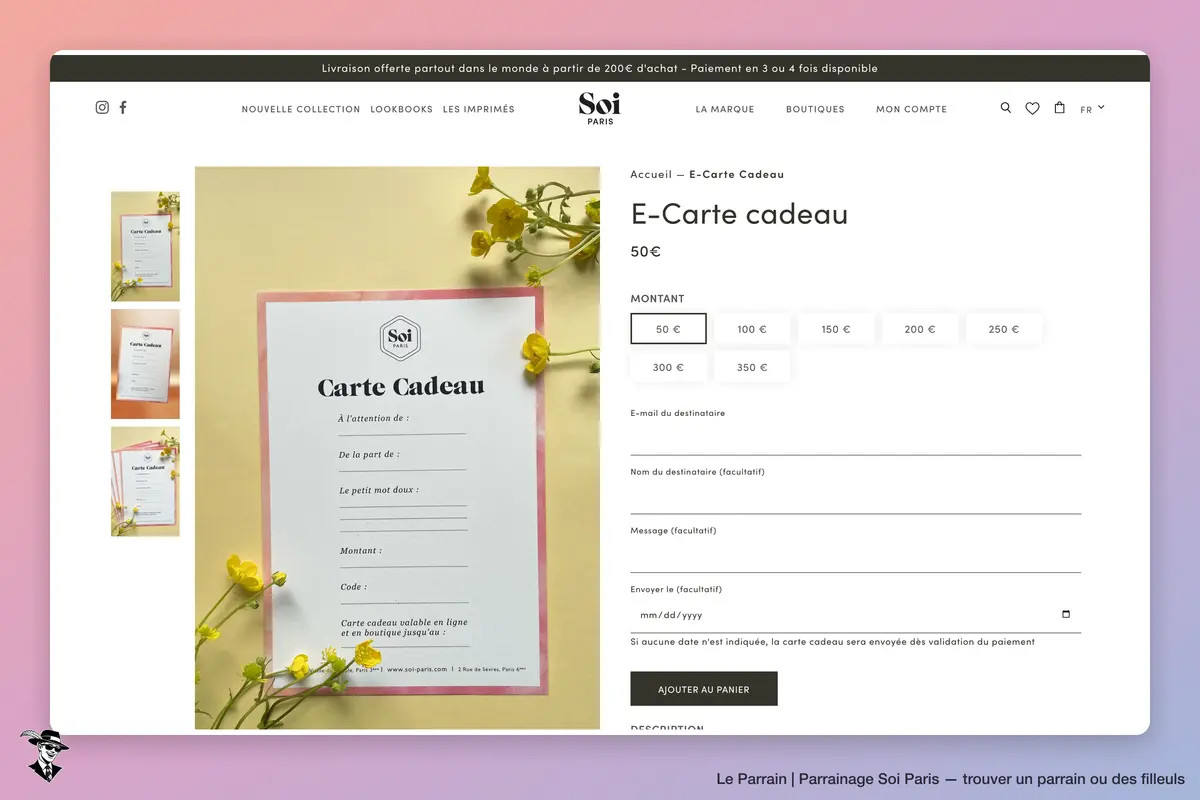1200x800 pixels.
Task: Click the Envoyer le date field
Action: pos(856,615)
